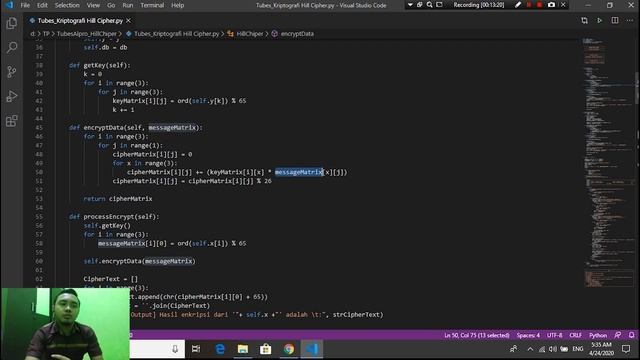The image size is (640, 360).
Task: Open editor More Actions ellipsis
Action: [630, 20]
